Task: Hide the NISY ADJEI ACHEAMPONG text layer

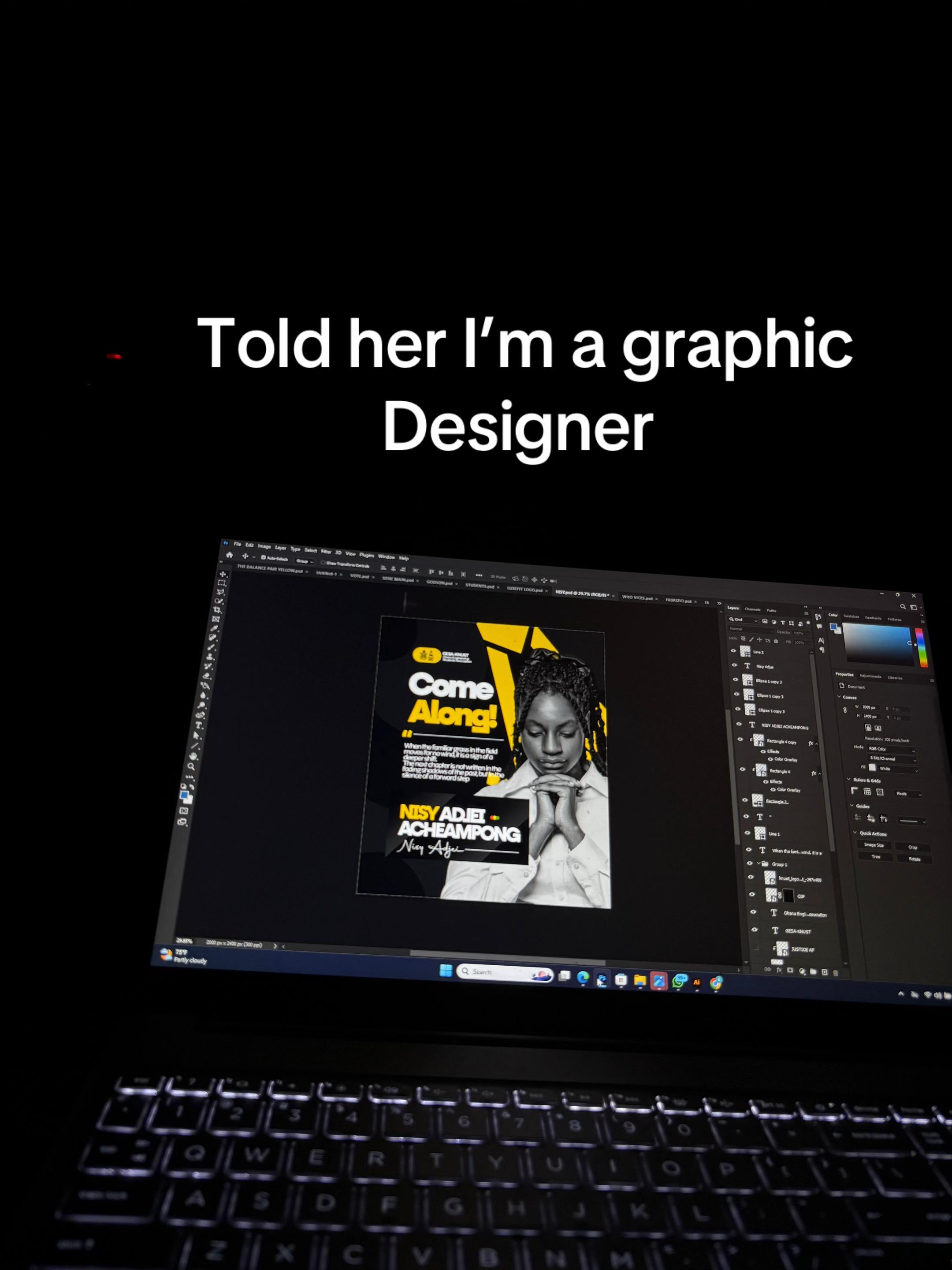Action: [x=739, y=725]
